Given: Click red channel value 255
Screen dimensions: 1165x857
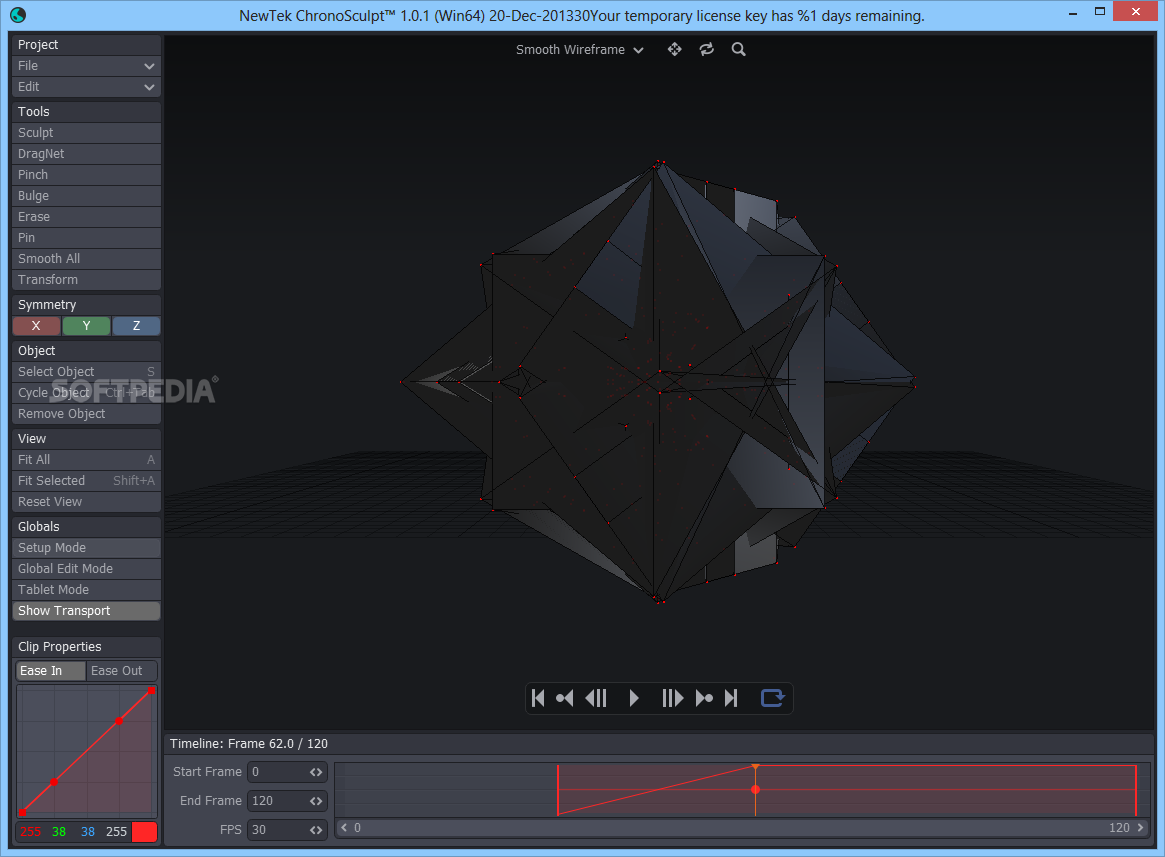Looking at the screenshot, I should pos(30,832).
